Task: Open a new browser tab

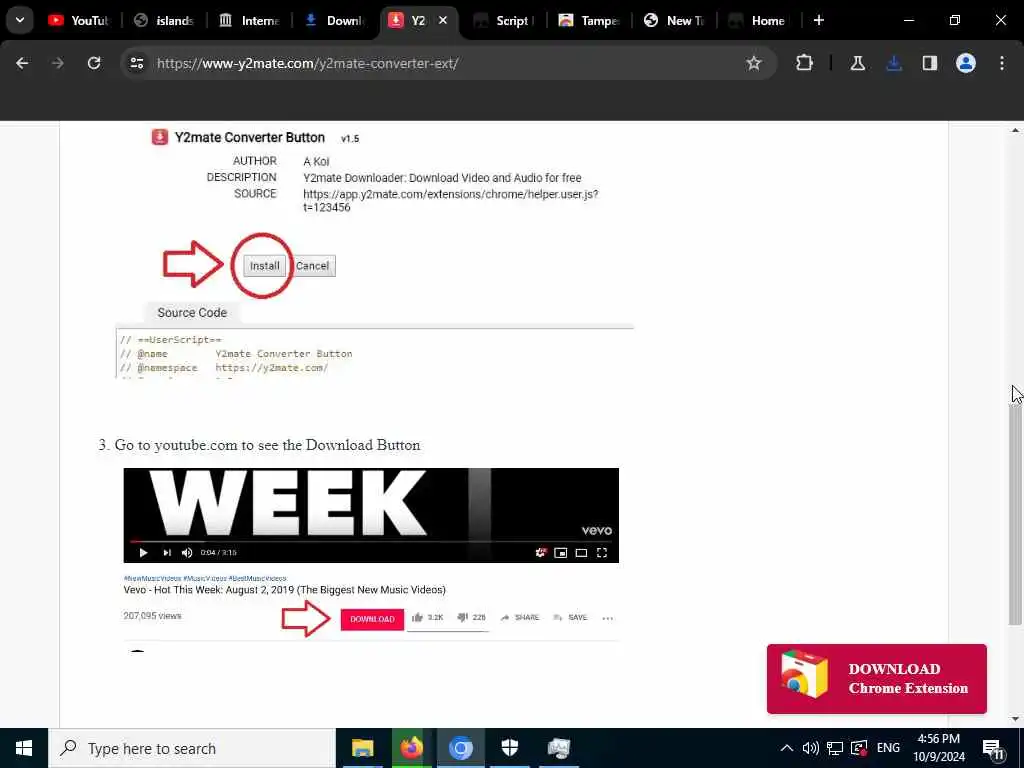Action: [819, 20]
